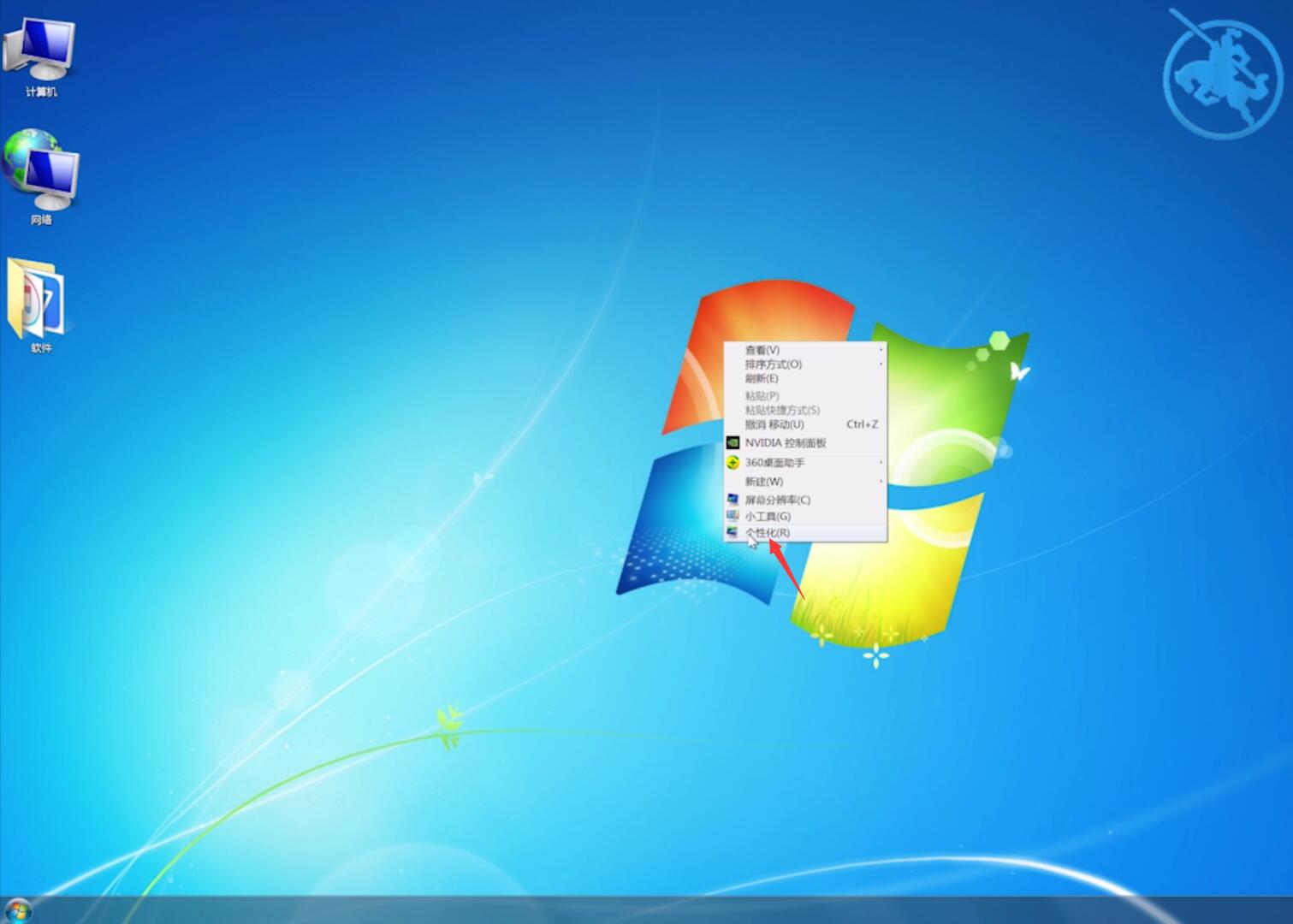The width and height of the screenshot is (1293, 924).
Task: Choose 刷新(E) from the context menu
Action: tap(805, 378)
